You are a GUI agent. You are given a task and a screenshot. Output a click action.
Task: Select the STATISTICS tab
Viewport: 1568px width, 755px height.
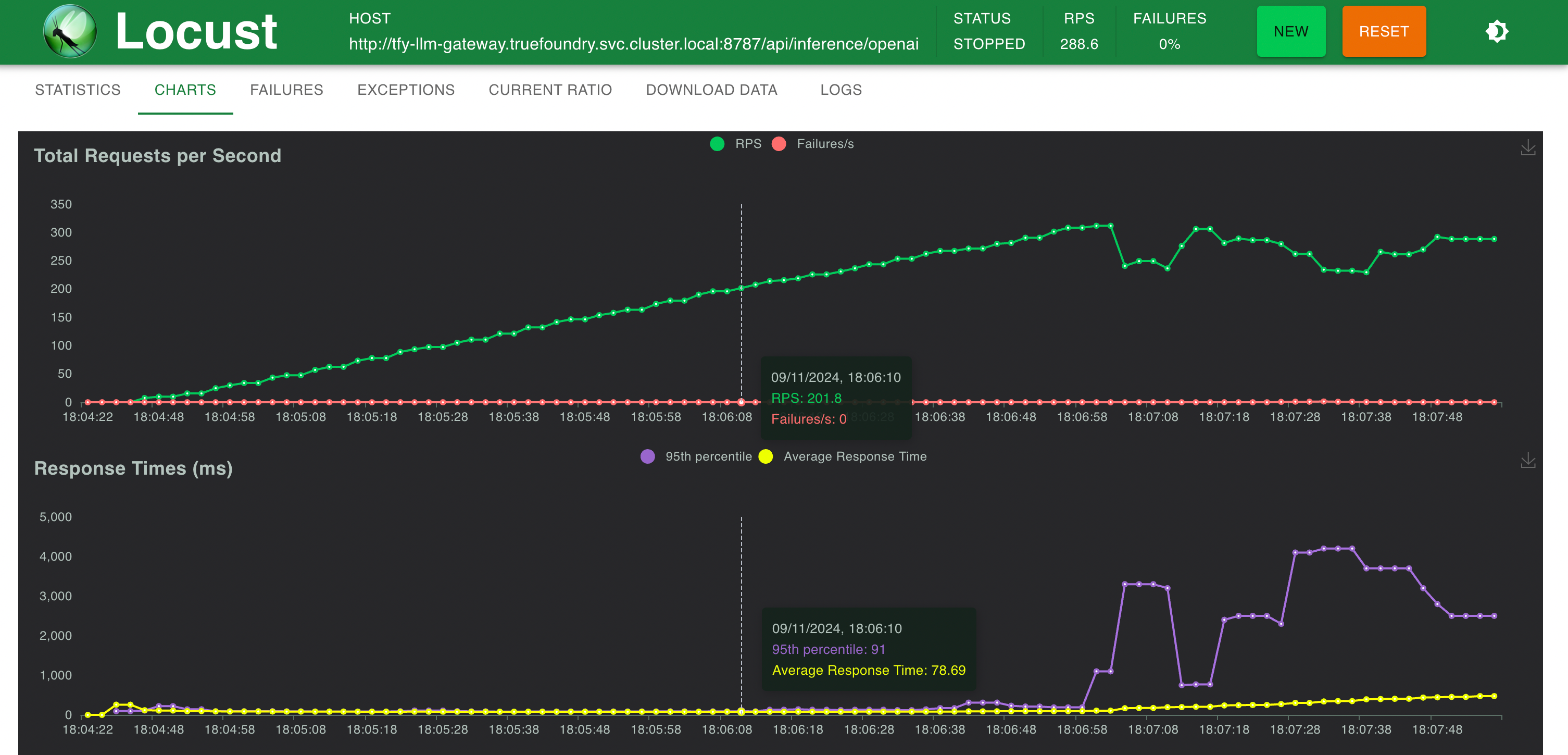(x=77, y=90)
